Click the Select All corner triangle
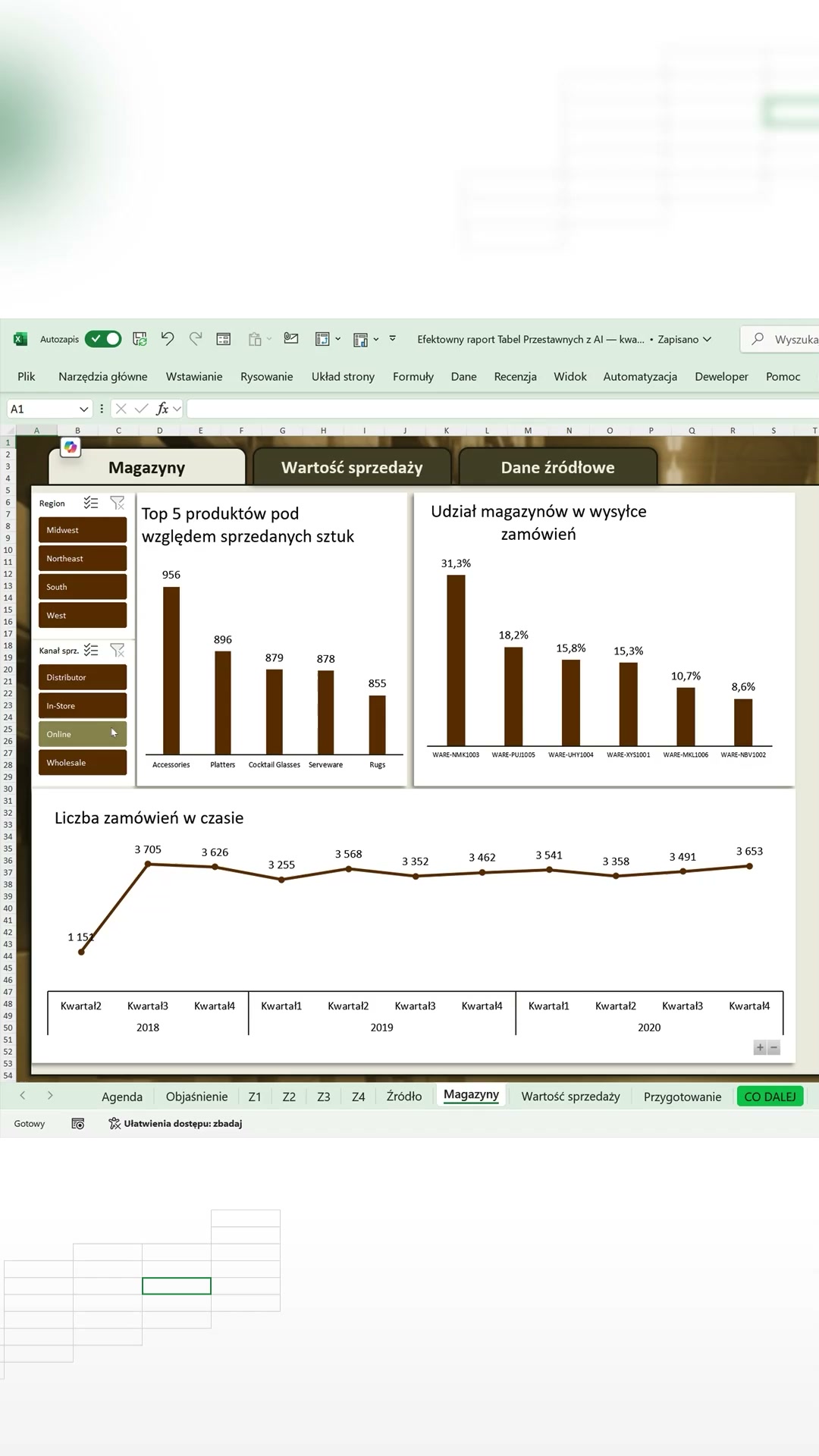 [8, 430]
